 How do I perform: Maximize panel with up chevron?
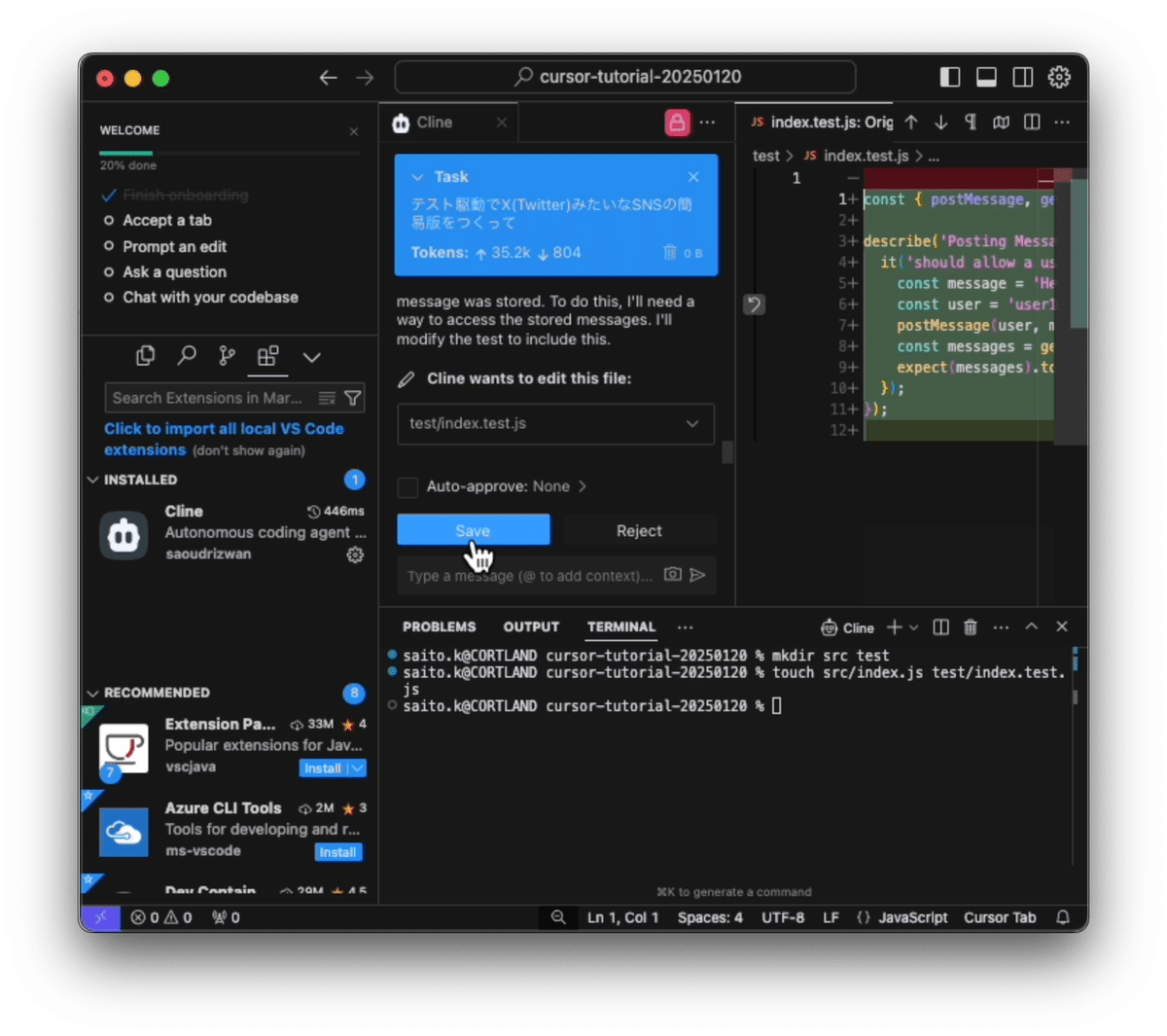coord(1032,627)
